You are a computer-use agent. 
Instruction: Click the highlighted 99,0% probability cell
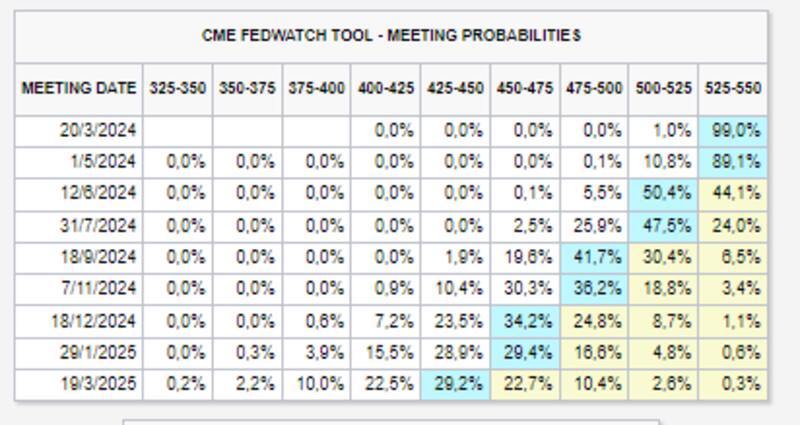733,130
